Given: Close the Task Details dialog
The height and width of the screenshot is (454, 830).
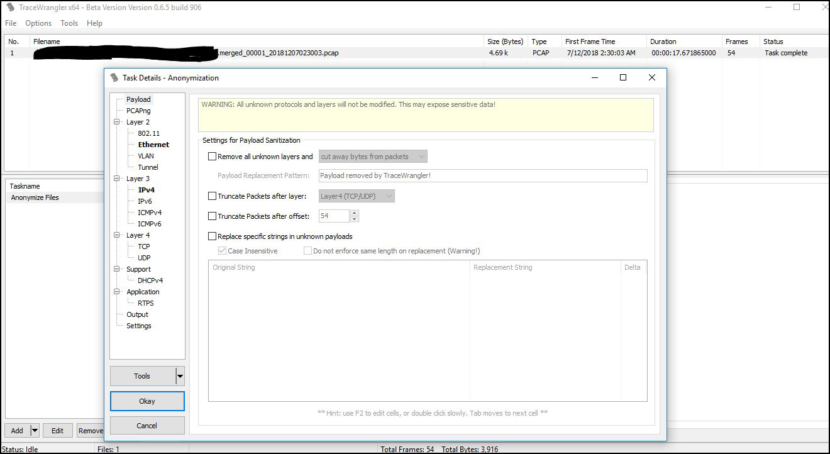Looking at the screenshot, I should coord(652,78).
